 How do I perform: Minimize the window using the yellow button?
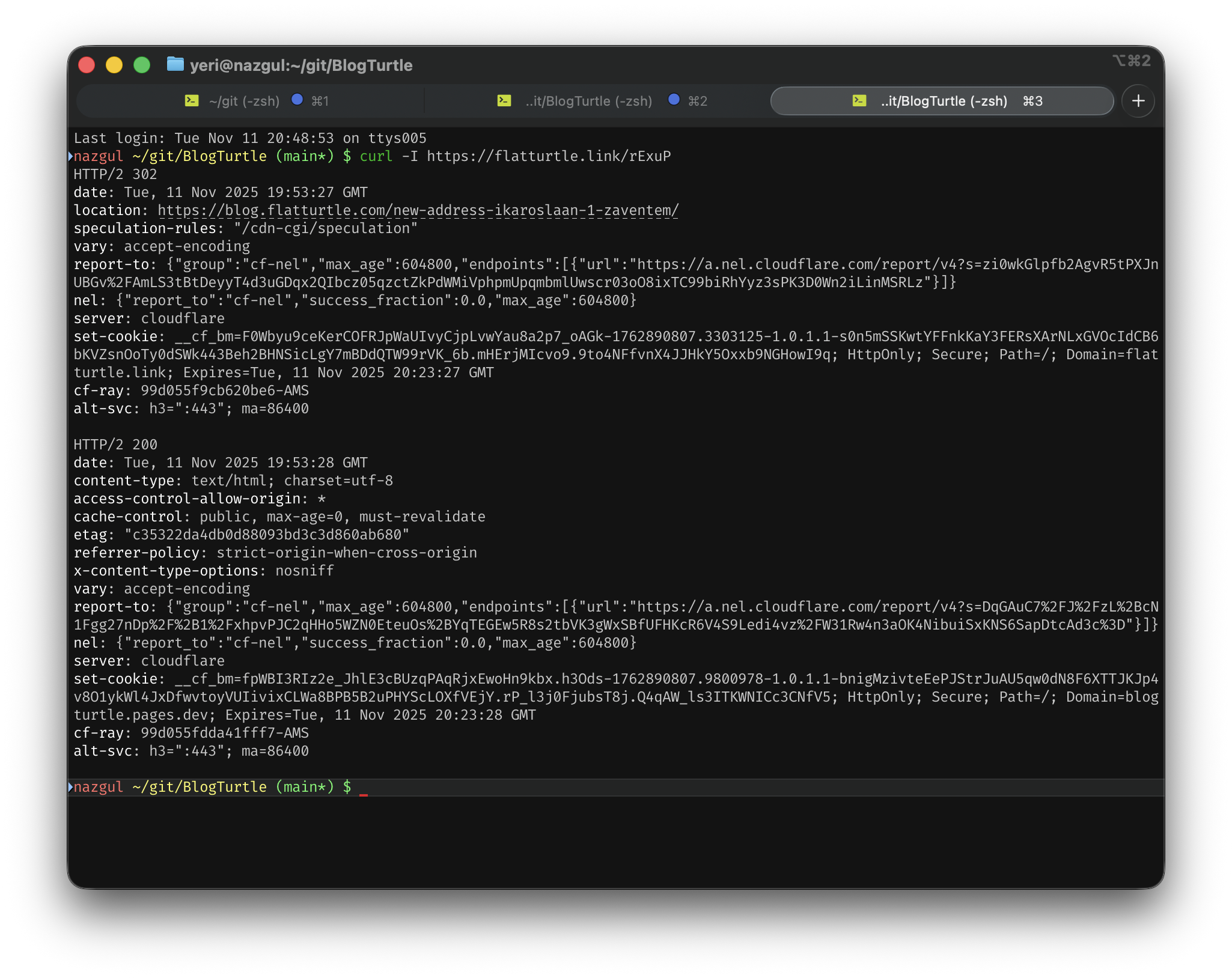(x=114, y=65)
